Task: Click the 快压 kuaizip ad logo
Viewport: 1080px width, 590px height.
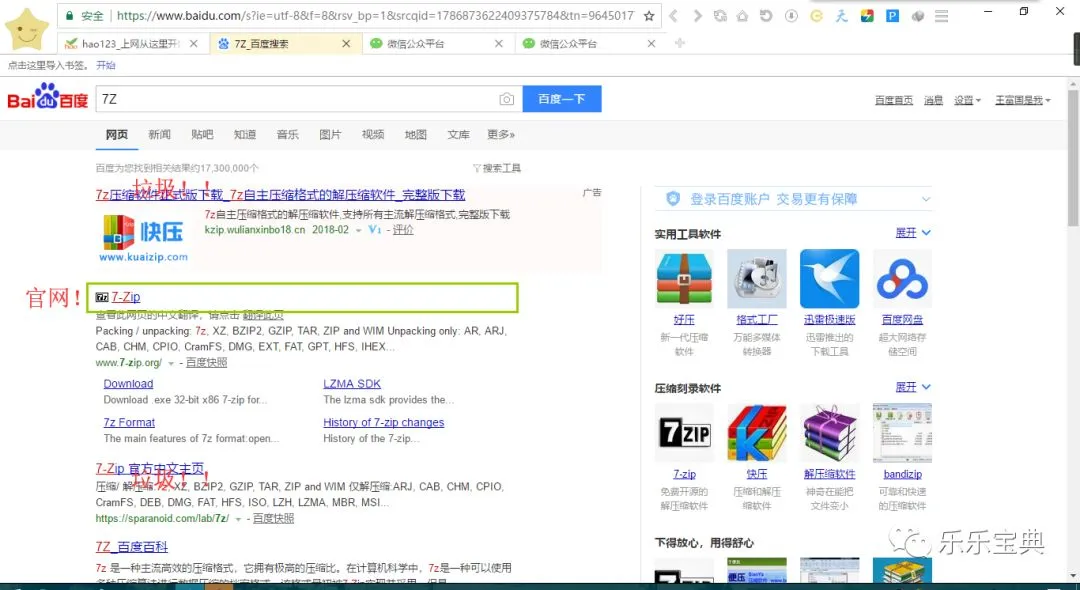Action: (x=143, y=238)
